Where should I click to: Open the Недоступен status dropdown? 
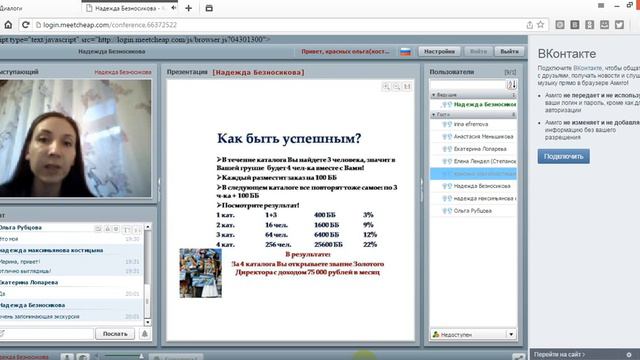[511, 334]
